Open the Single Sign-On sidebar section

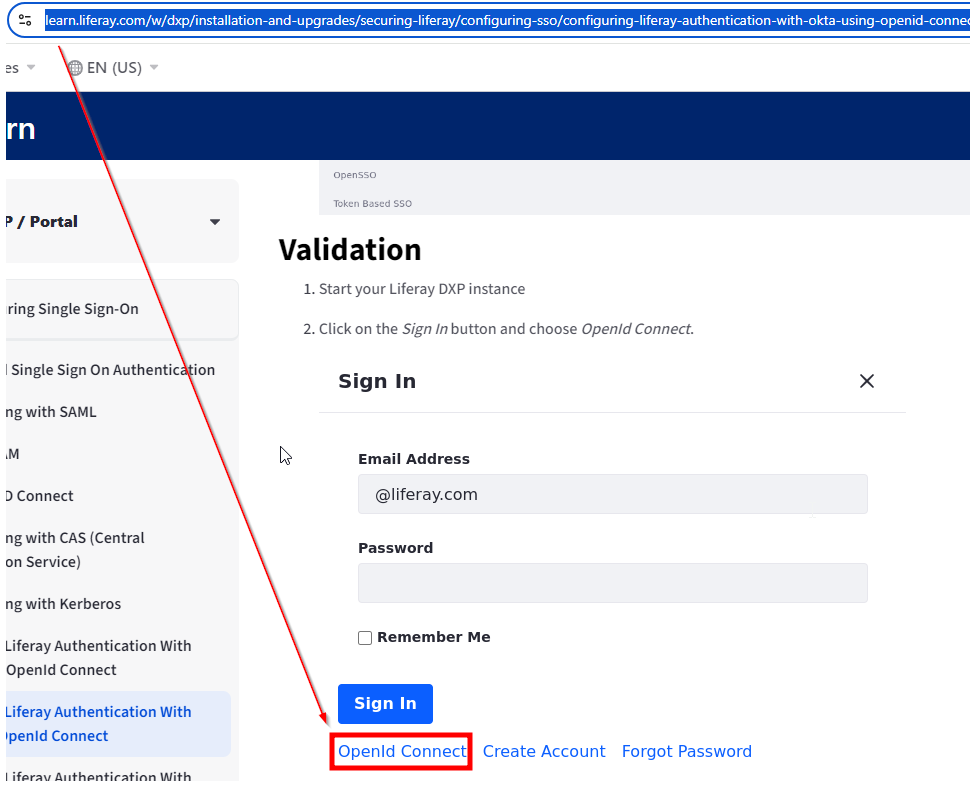point(121,309)
